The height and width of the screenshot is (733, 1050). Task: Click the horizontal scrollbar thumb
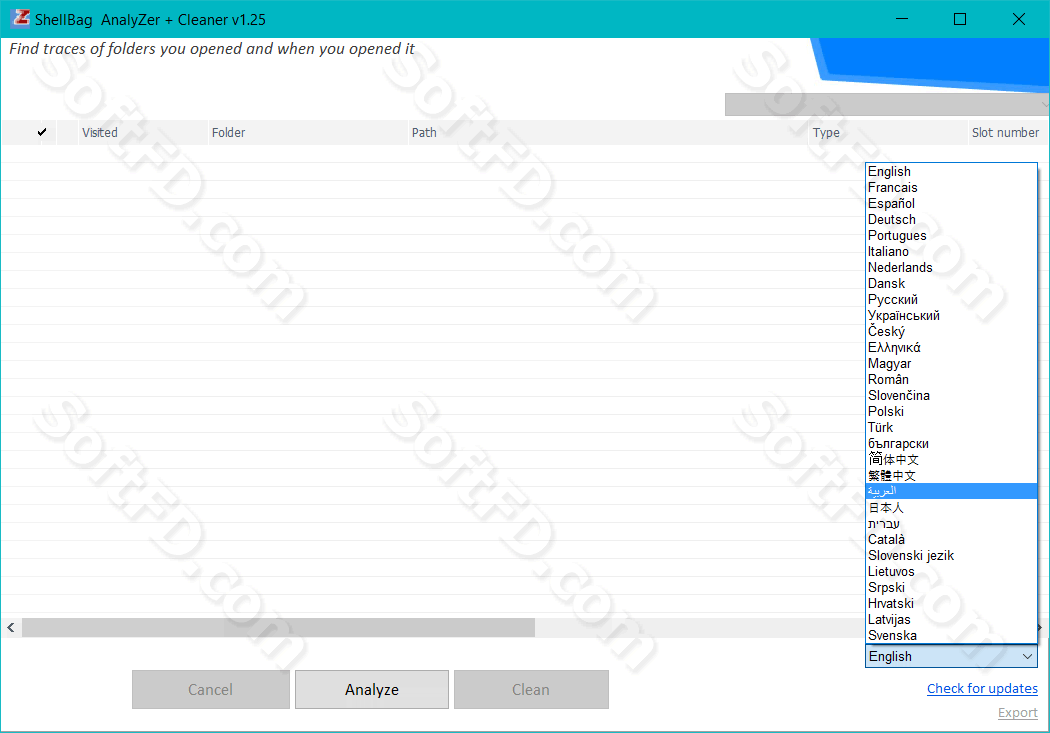coord(279,628)
